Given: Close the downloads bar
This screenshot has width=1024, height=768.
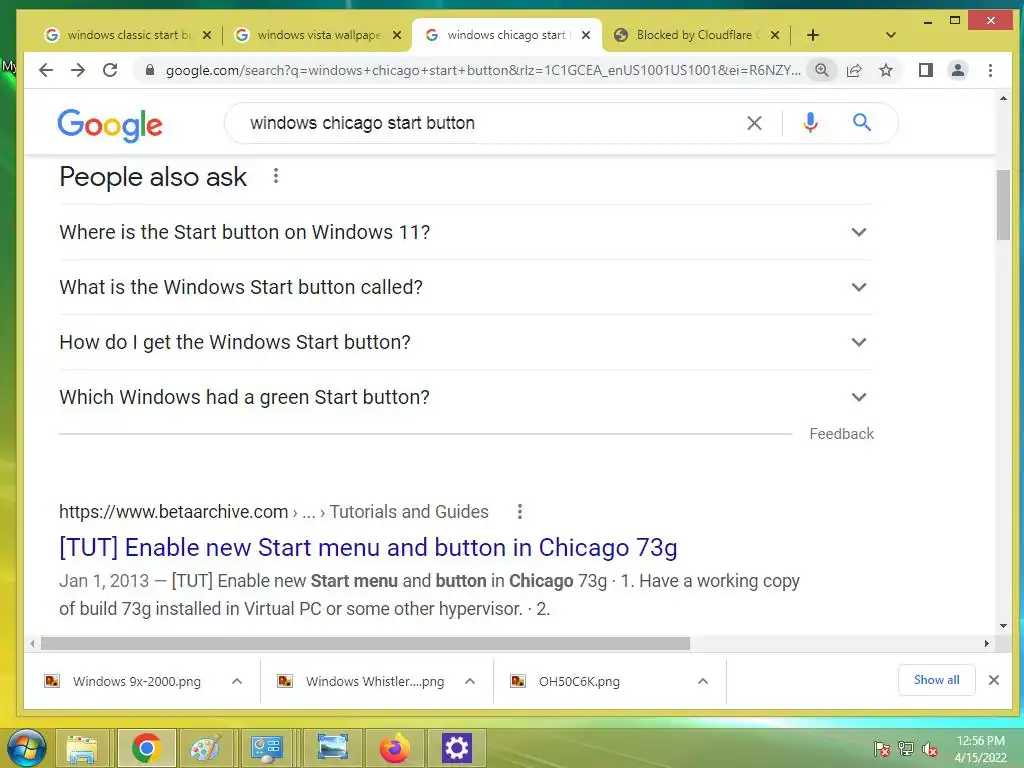Looking at the screenshot, I should tap(993, 680).
